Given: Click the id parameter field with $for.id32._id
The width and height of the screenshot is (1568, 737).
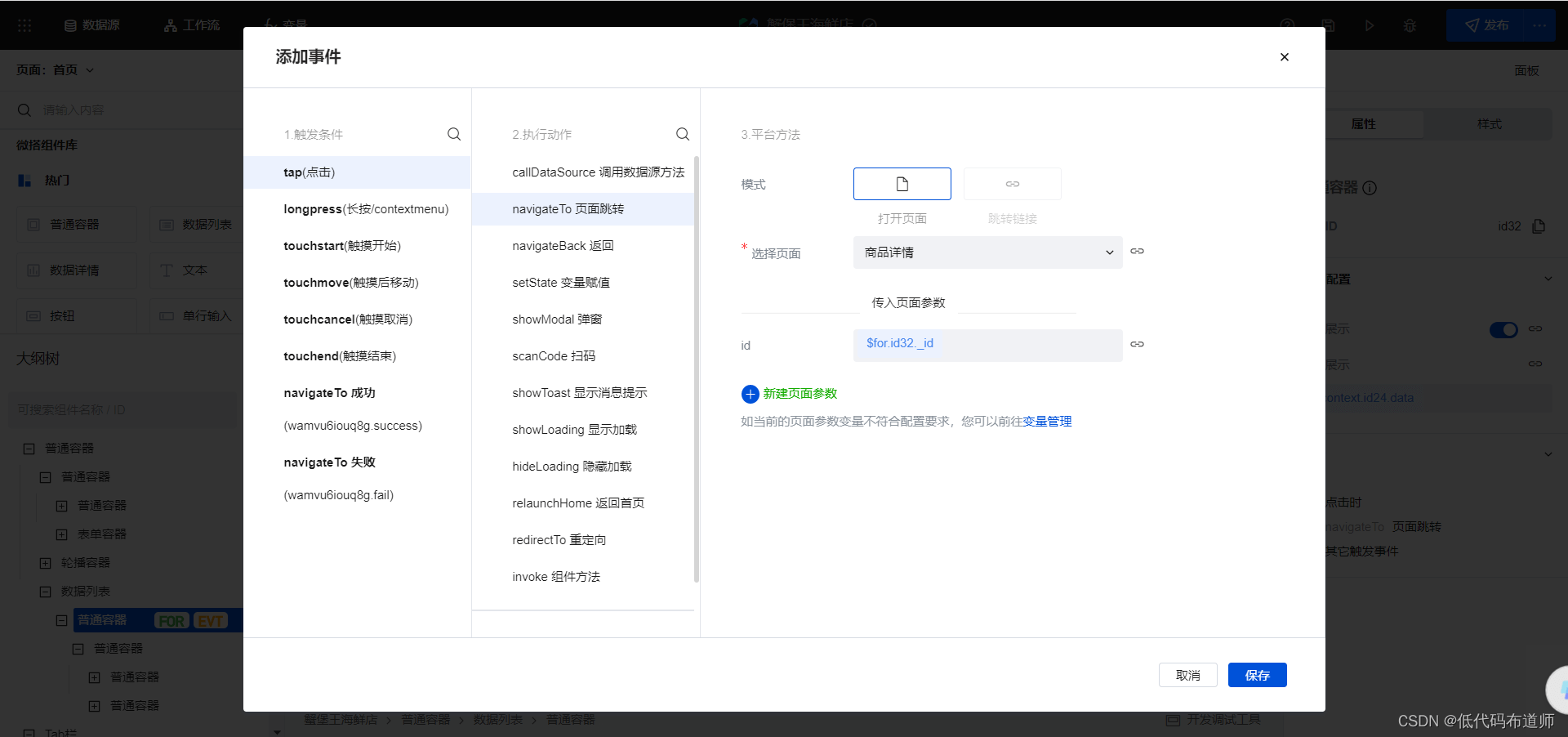Looking at the screenshot, I should pos(987,345).
